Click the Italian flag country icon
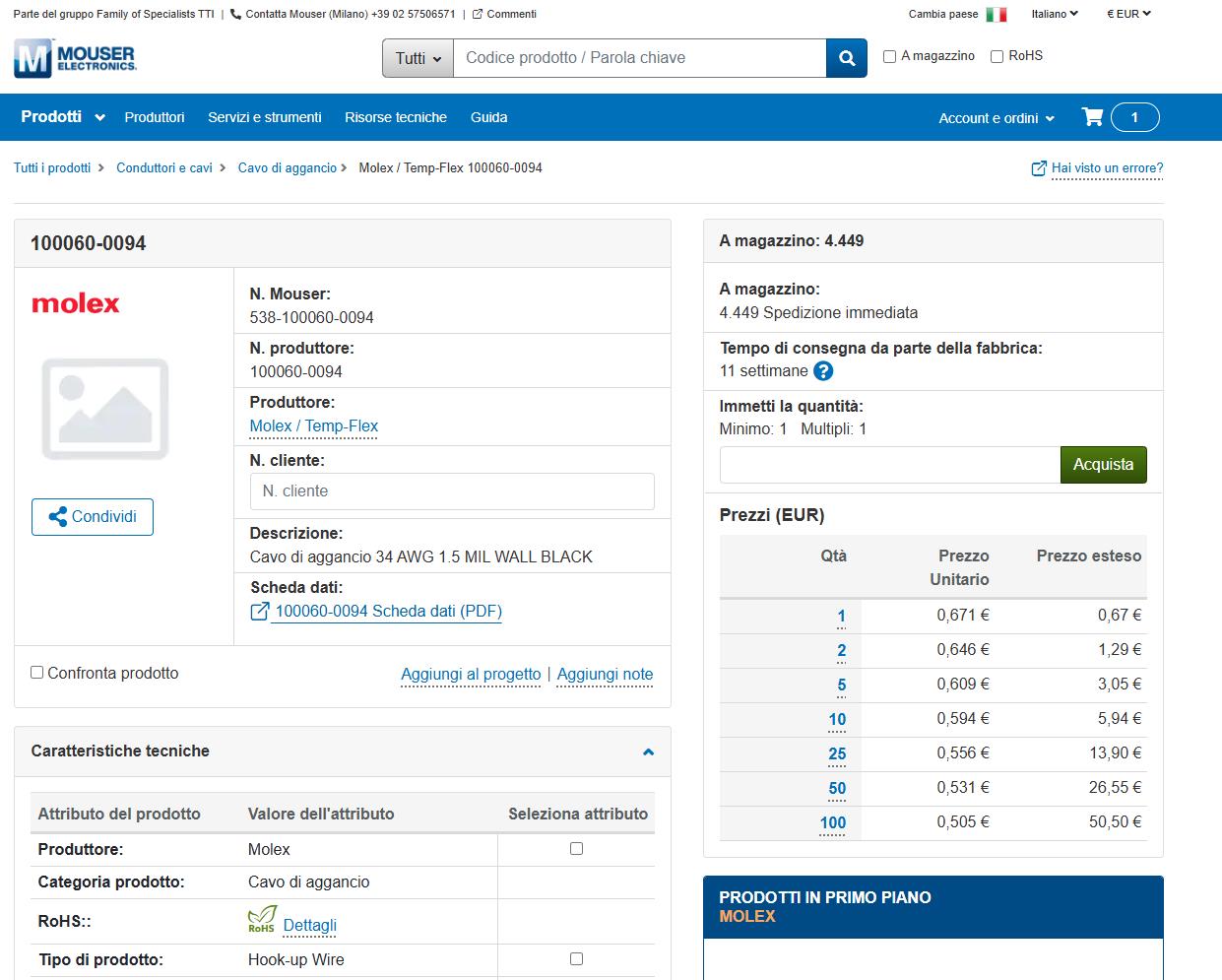Viewport: 1222px width, 980px height. pyautogui.click(x=997, y=15)
